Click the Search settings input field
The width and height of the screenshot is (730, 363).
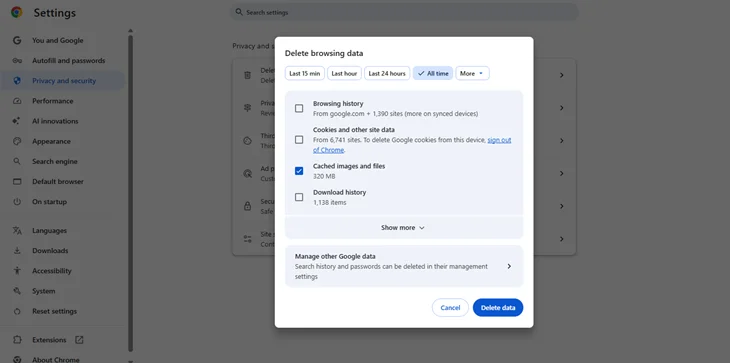coord(404,12)
